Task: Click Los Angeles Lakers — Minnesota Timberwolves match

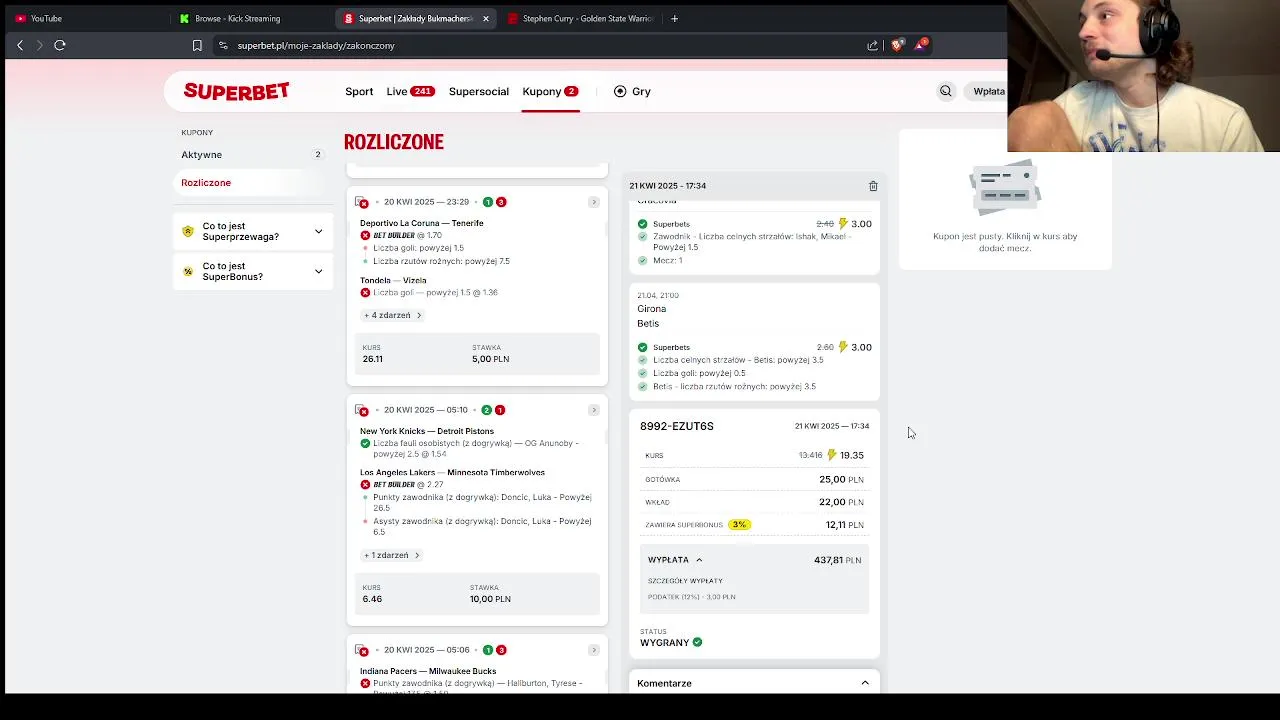Action: 452,472
